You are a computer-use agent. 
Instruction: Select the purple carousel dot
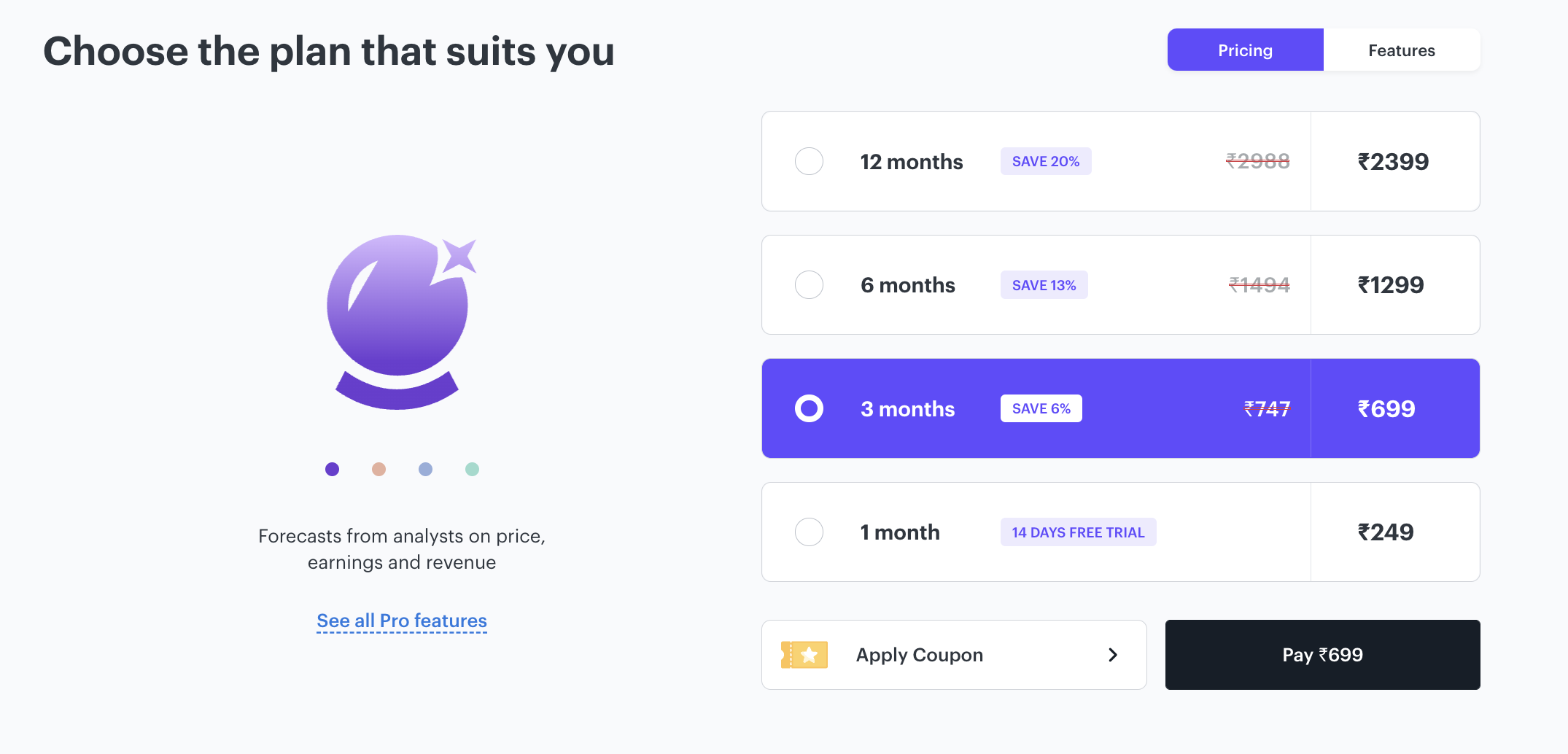click(332, 469)
